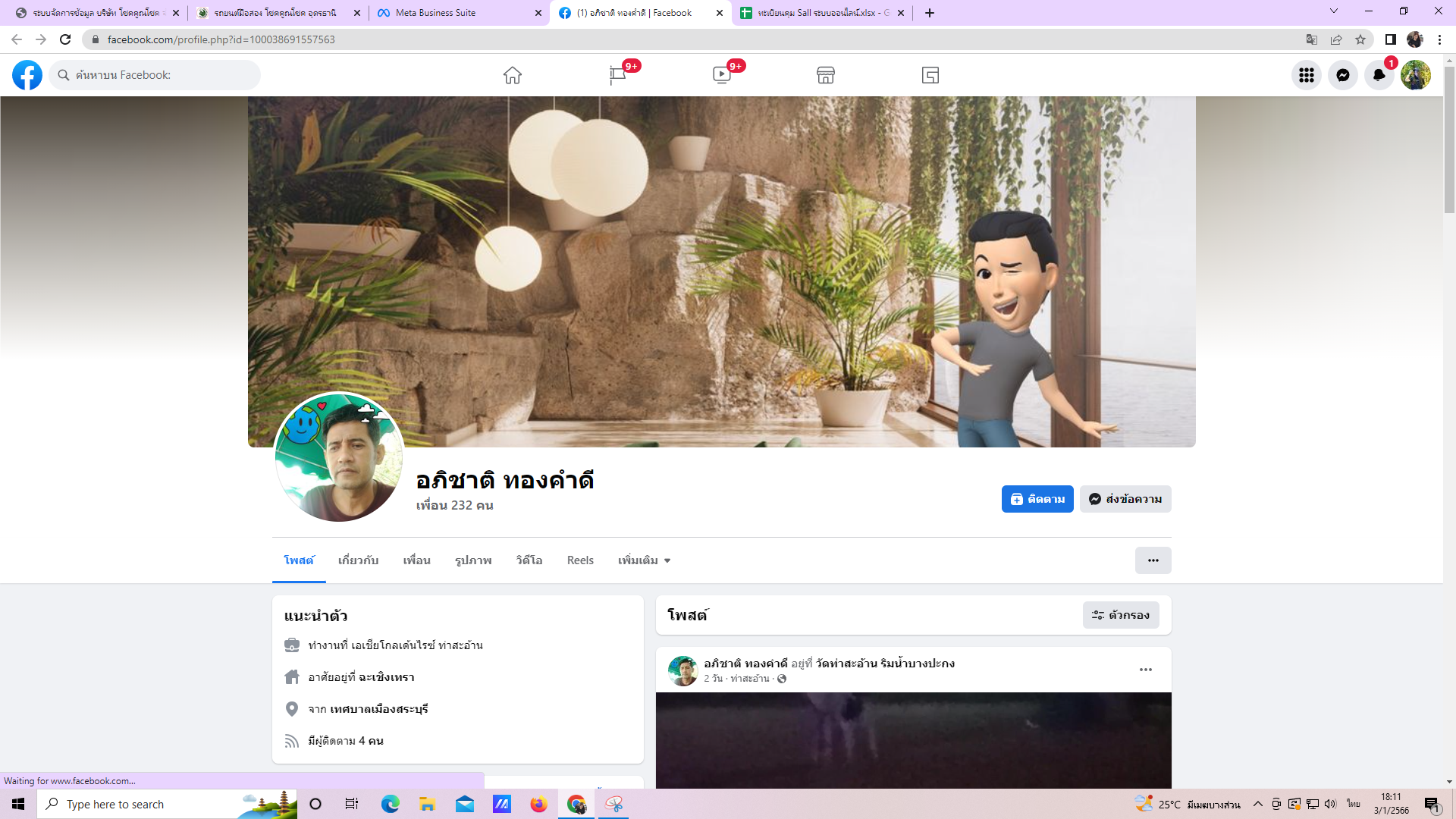Click the page vertical scrollbar thumb
The height and width of the screenshot is (819, 1456).
click(x=1449, y=140)
